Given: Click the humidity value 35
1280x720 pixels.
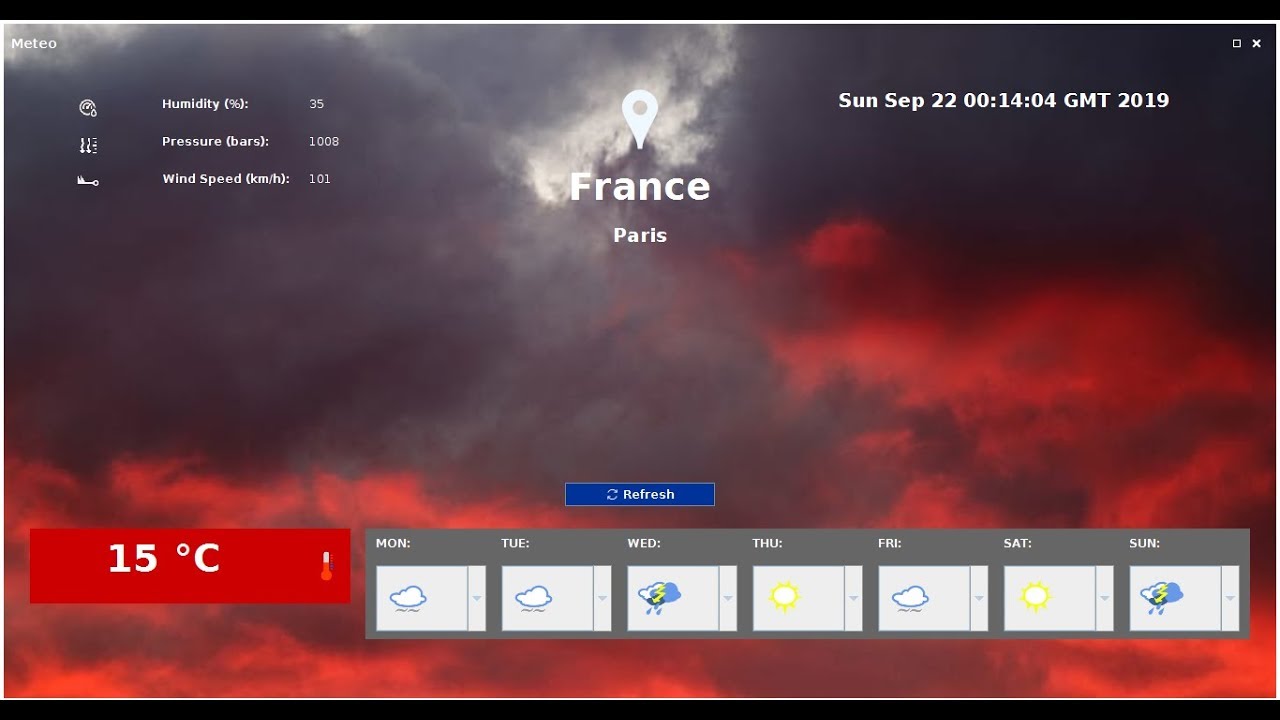Looking at the screenshot, I should (317, 104).
